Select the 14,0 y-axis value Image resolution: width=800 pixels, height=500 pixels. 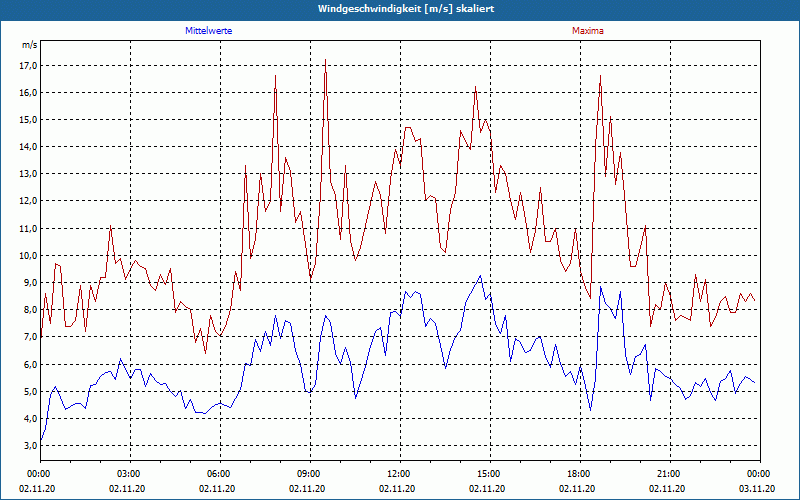pos(29,146)
